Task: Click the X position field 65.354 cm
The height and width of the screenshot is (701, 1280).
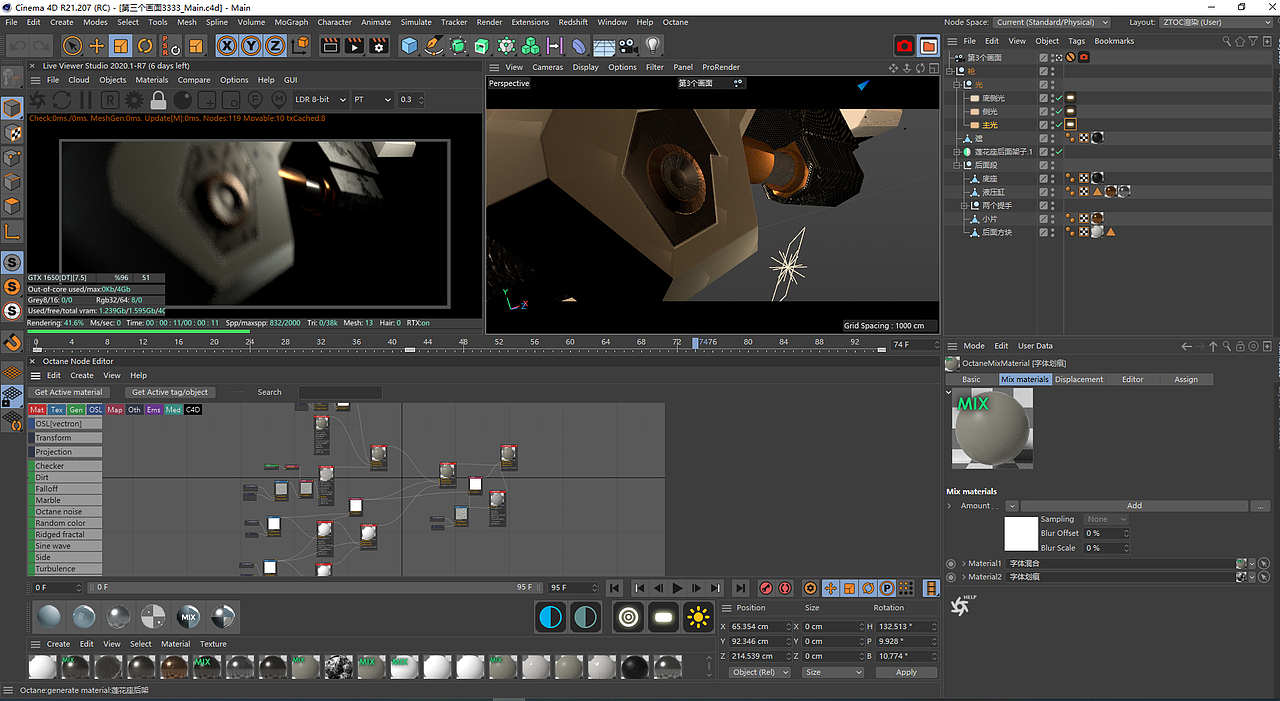Action: pos(759,626)
